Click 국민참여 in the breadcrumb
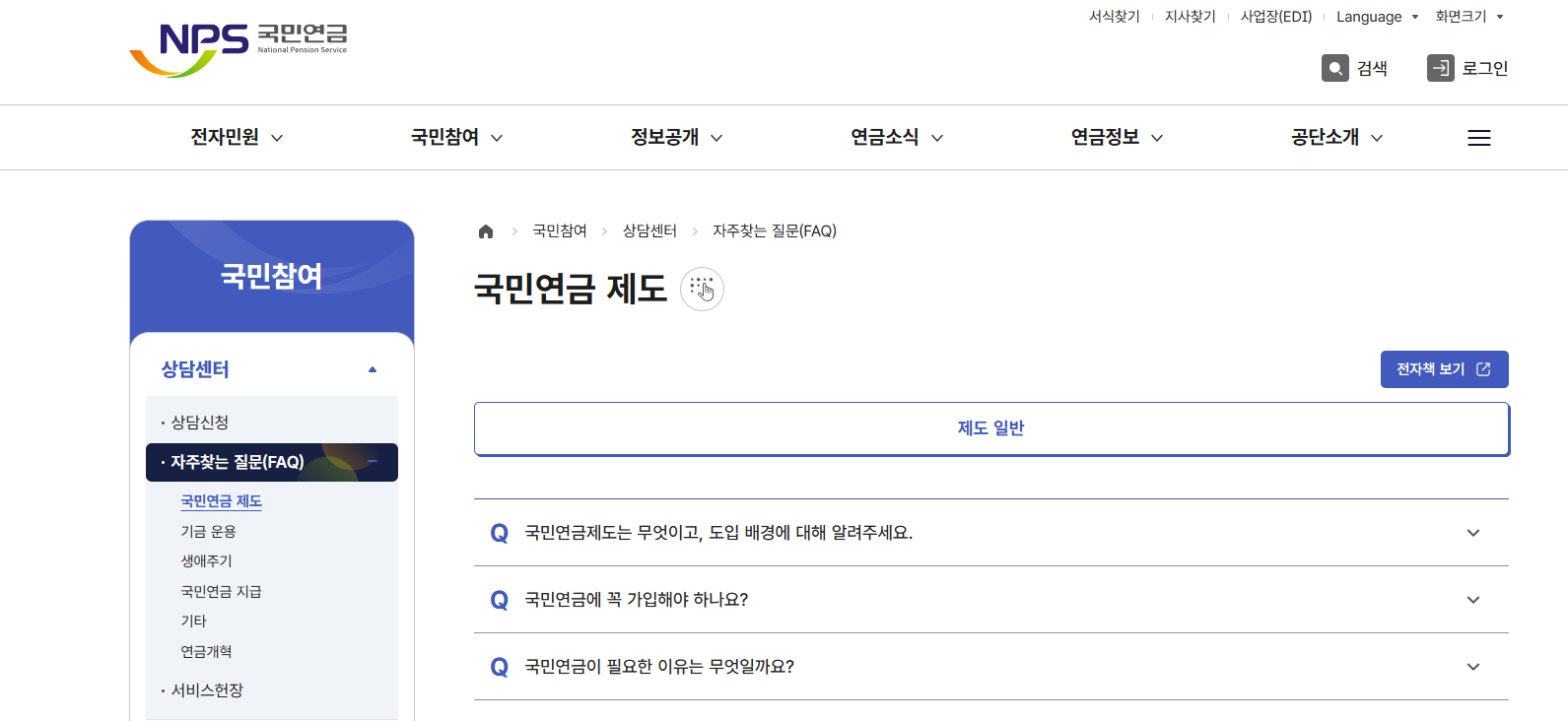The width and height of the screenshot is (1568, 721). coord(560,230)
